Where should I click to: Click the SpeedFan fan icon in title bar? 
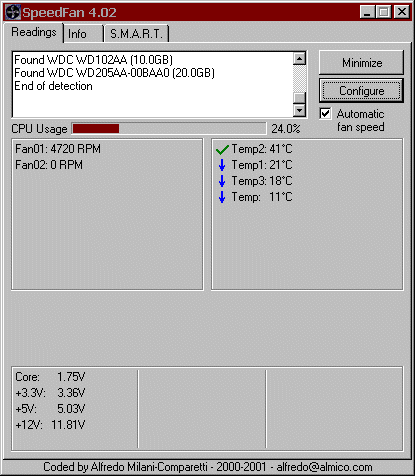(x=13, y=12)
